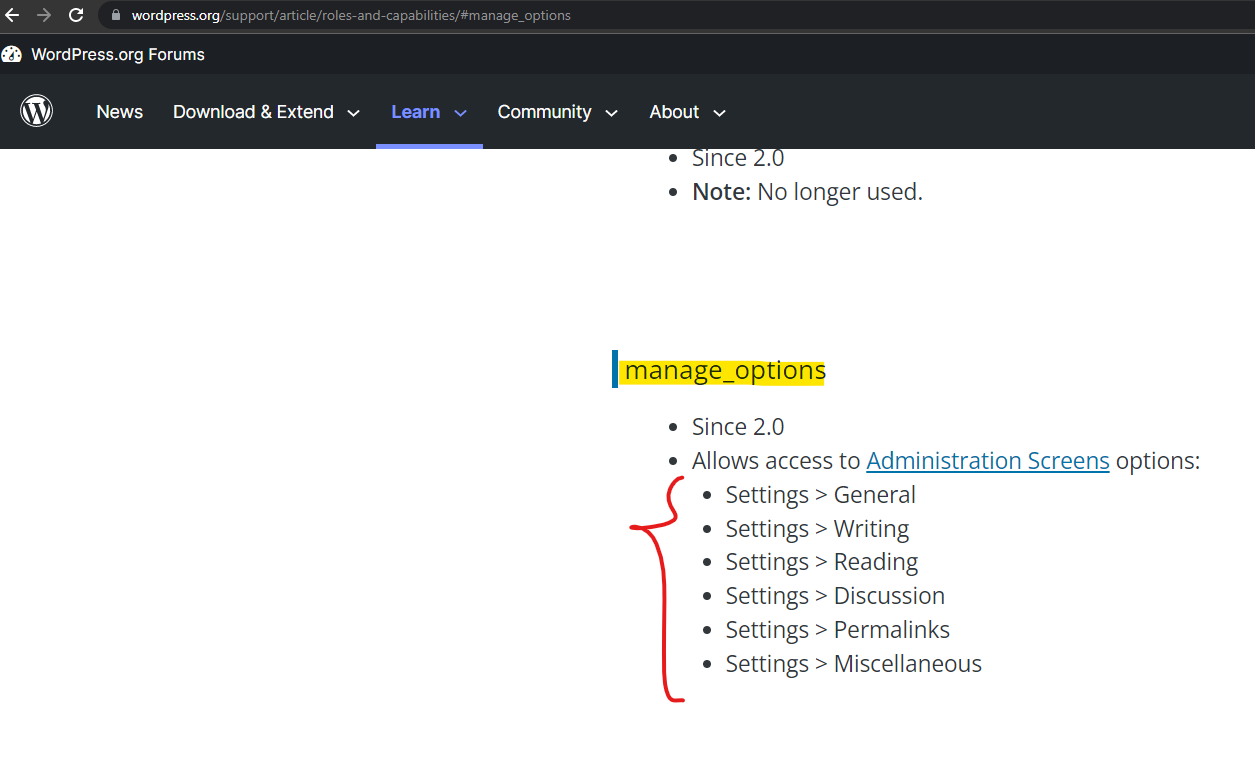1255x764 pixels.
Task: Click the text 'Settings > Reading'
Action: (822, 562)
